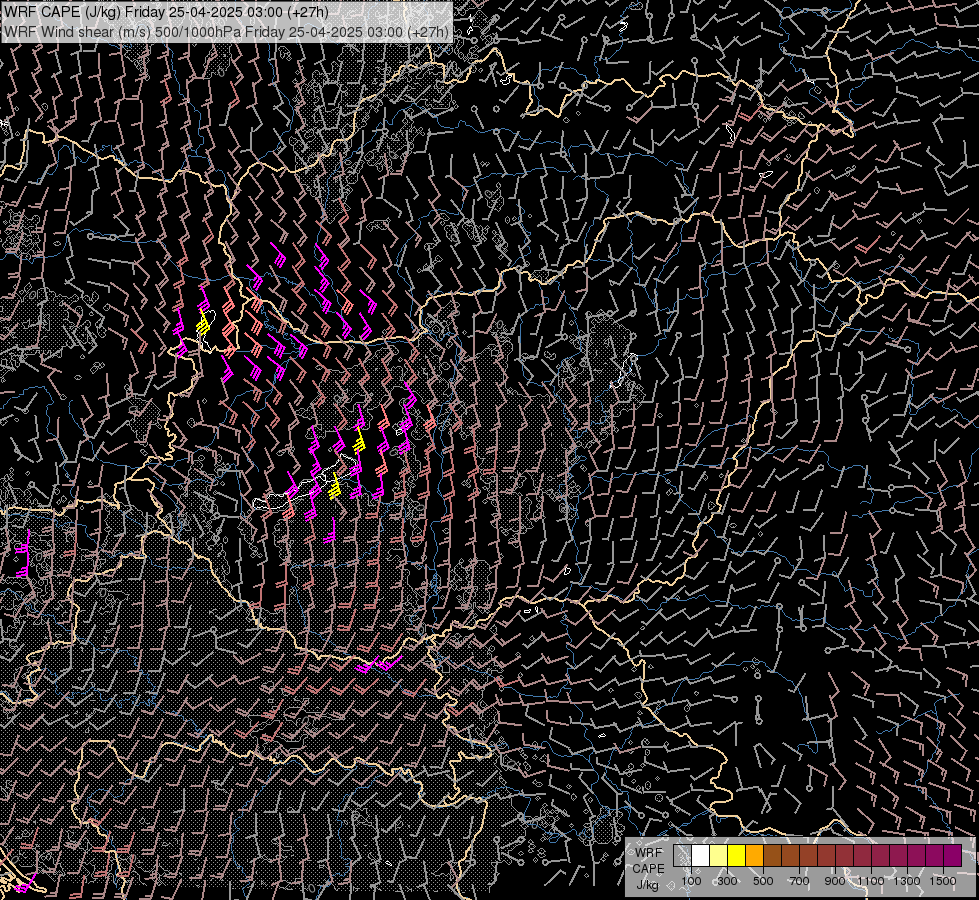
Task: Click the 1300 legend tick label
Action: [x=907, y=881]
